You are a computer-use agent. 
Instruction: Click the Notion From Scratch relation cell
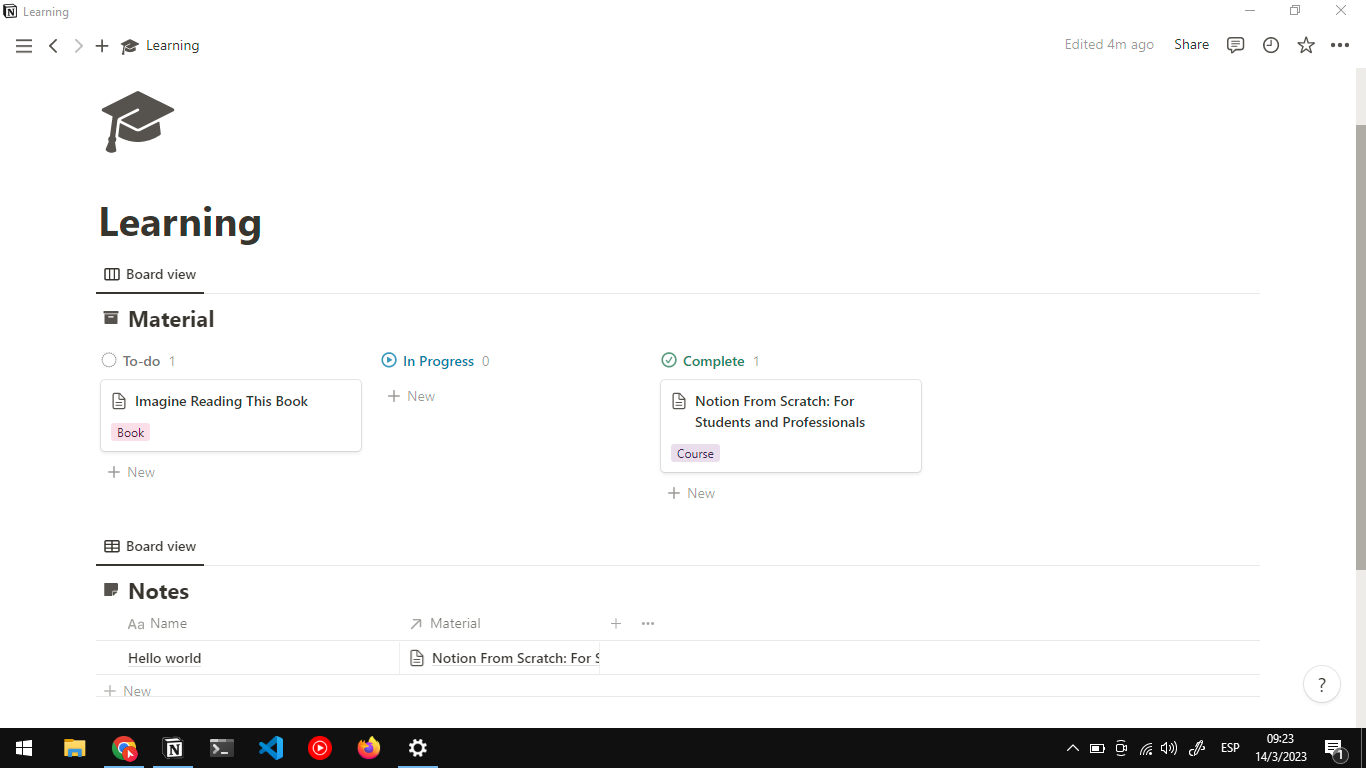[x=499, y=658]
